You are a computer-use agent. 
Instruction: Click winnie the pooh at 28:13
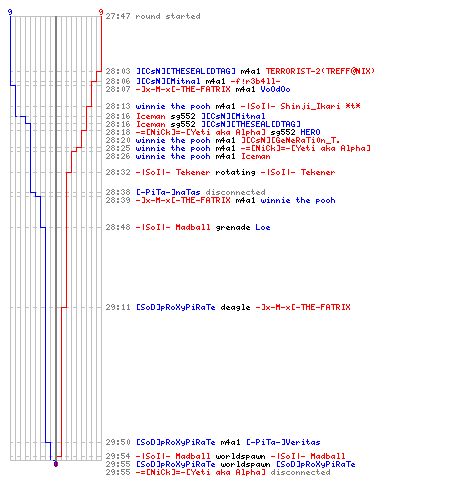point(173,106)
